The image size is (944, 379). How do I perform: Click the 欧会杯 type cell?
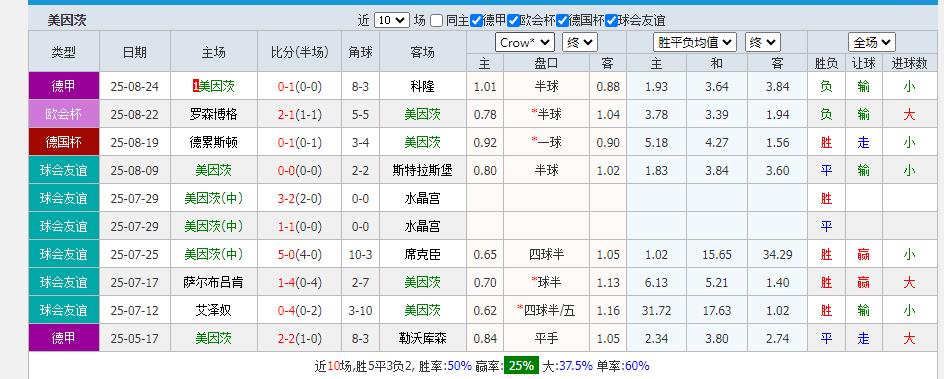coord(64,114)
